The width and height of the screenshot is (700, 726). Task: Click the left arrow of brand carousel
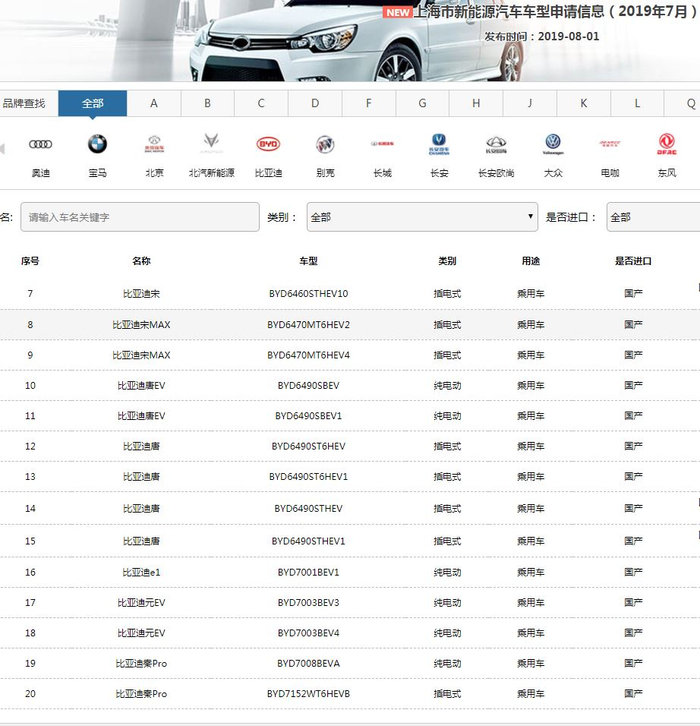tap(2, 149)
